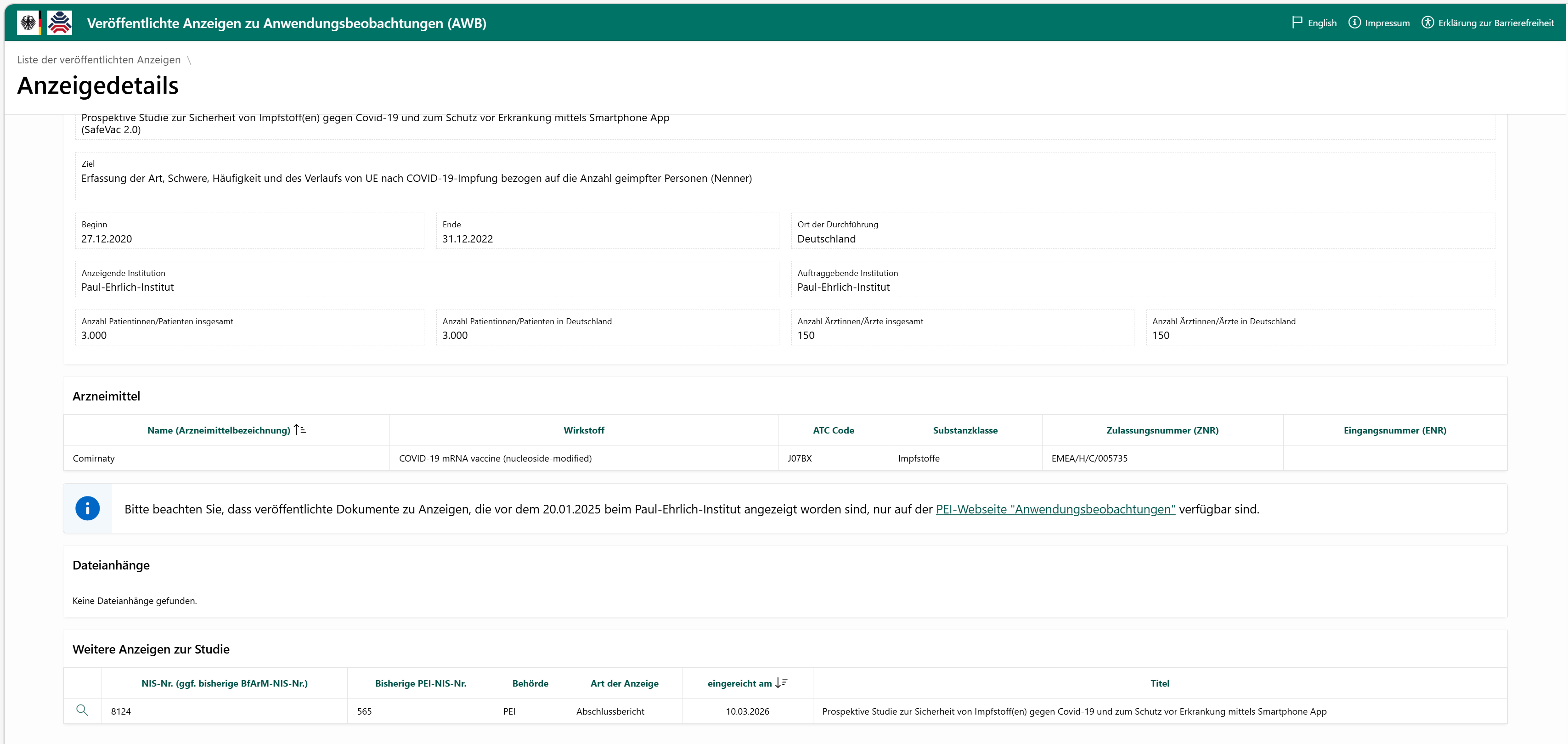
Task: Click the Impressum info circle icon
Action: click(1354, 23)
